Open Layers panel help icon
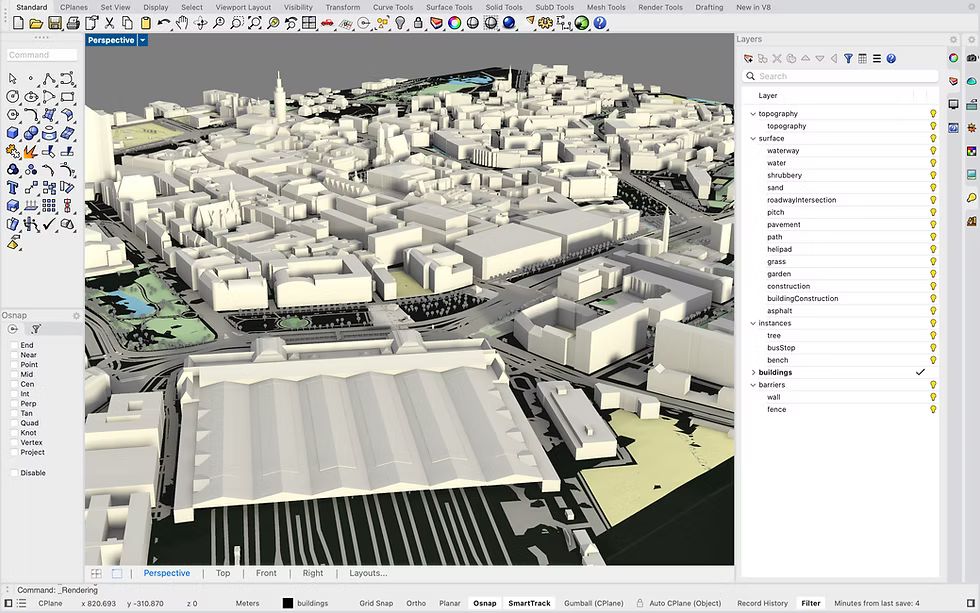Screen dimensions: 980x613 click(890, 59)
